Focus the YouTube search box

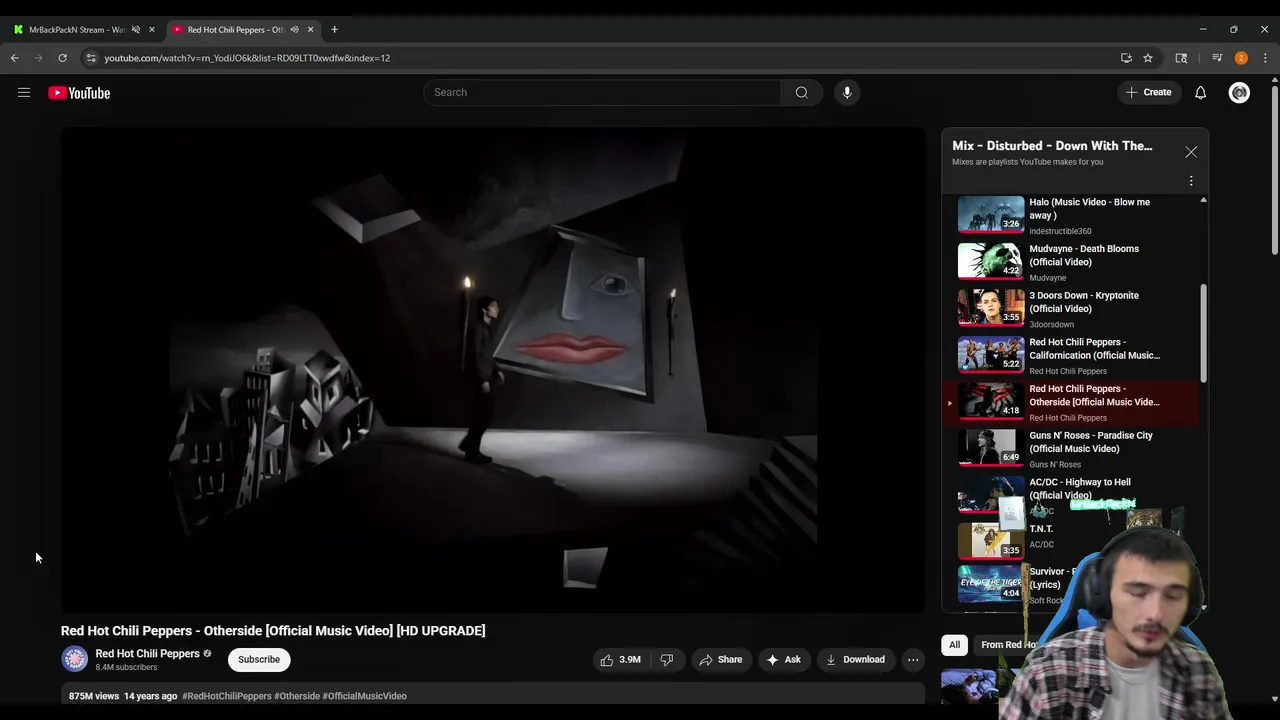click(x=602, y=92)
